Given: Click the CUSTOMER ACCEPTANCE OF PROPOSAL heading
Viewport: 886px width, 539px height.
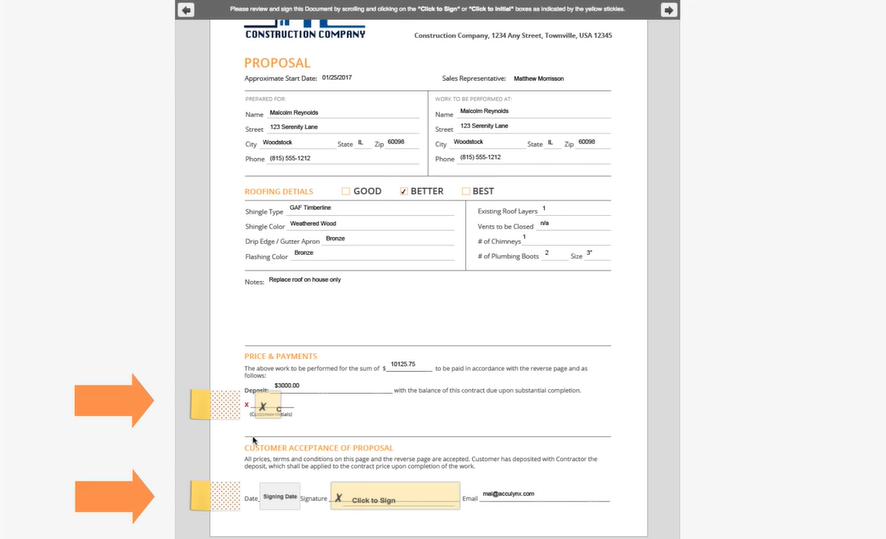Looking at the screenshot, I should tap(319, 447).
